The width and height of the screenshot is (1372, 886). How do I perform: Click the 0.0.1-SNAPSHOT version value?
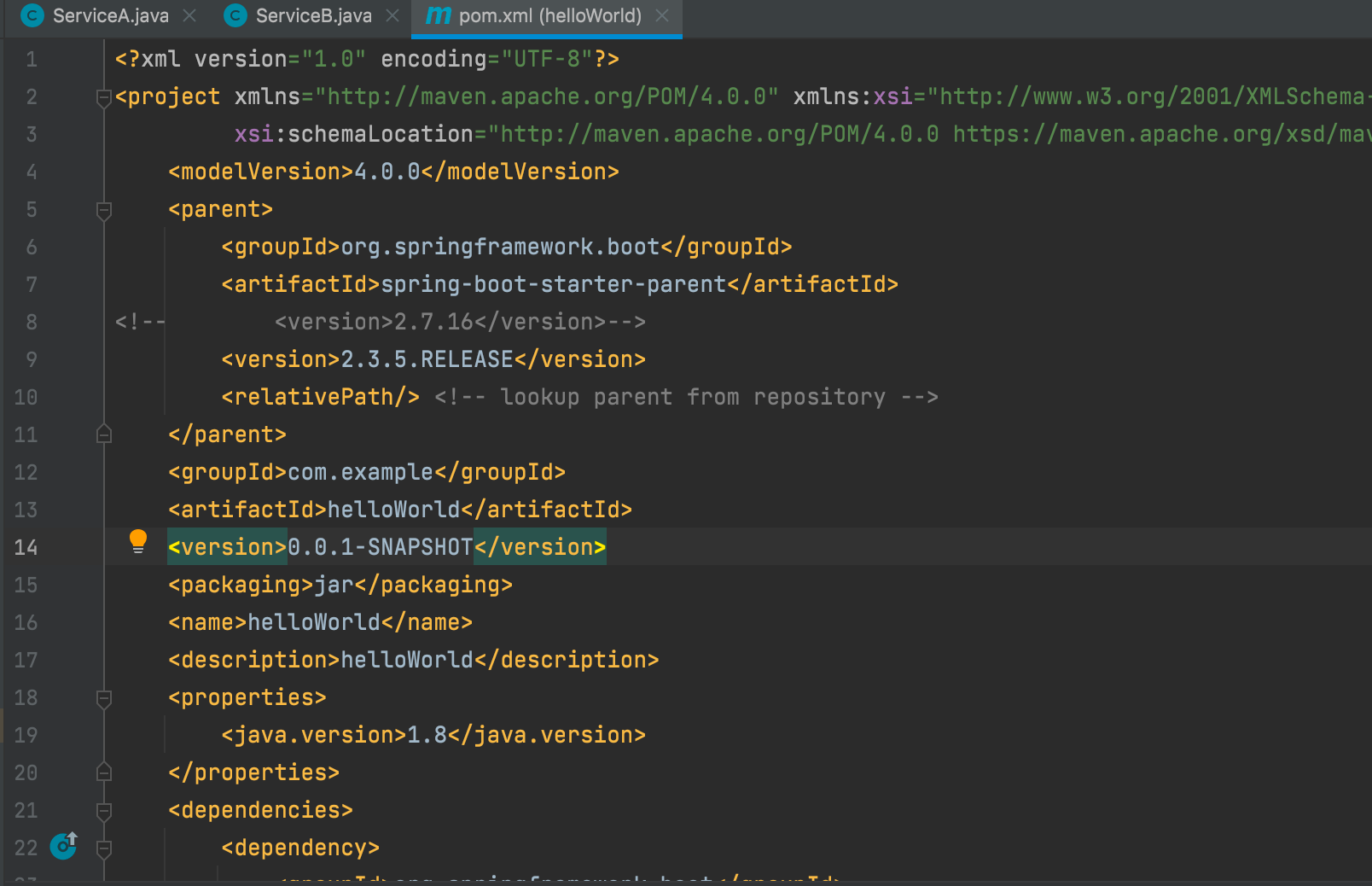click(x=381, y=548)
